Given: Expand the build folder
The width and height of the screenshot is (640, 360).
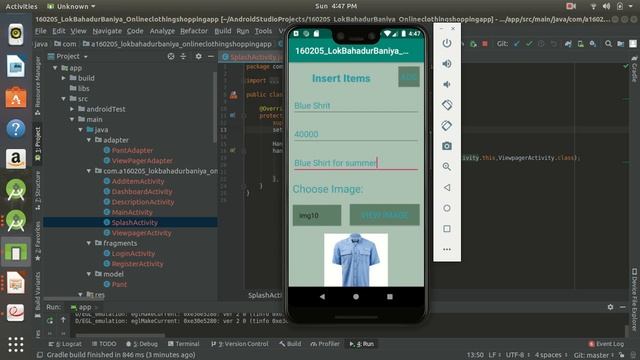Looking at the screenshot, I should click(64, 78).
